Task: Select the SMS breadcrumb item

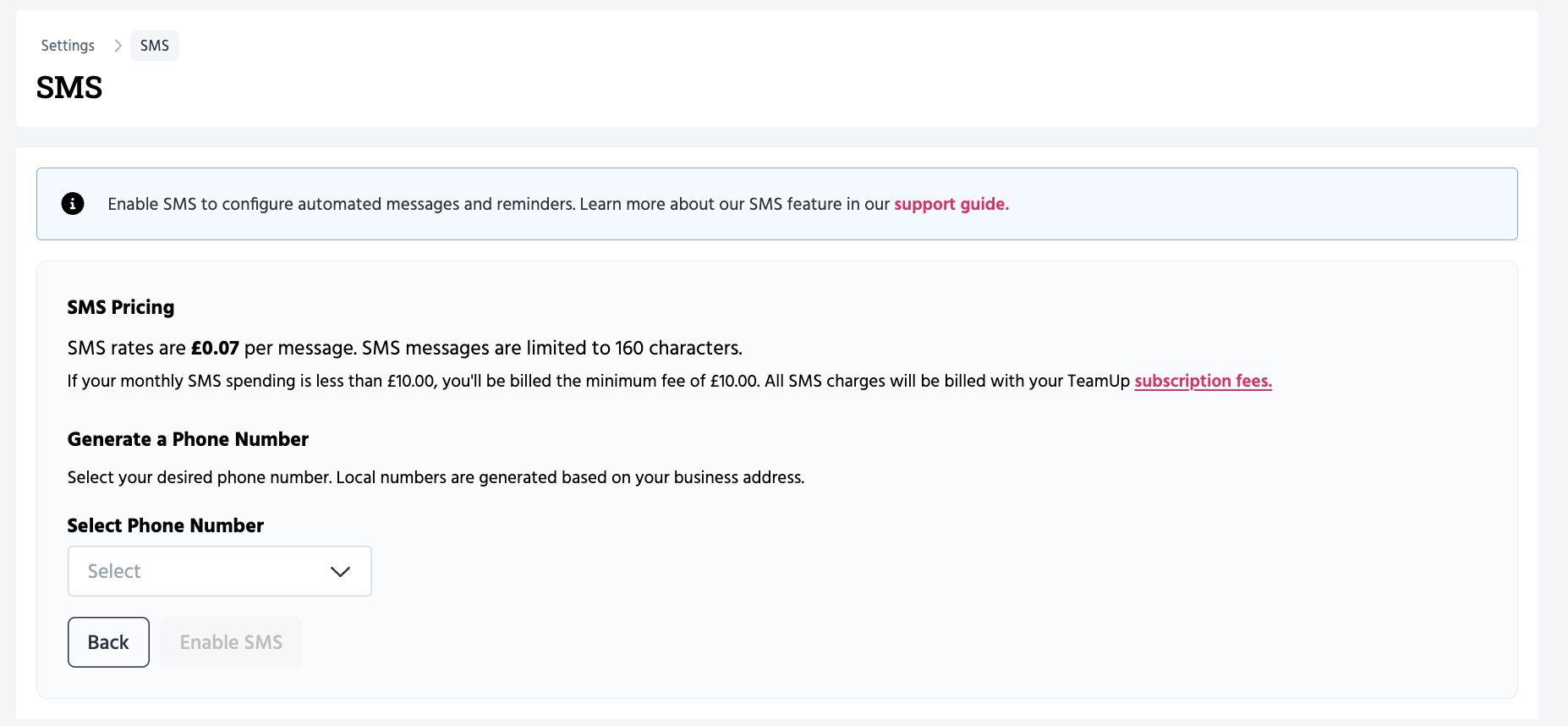Action: (x=155, y=46)
